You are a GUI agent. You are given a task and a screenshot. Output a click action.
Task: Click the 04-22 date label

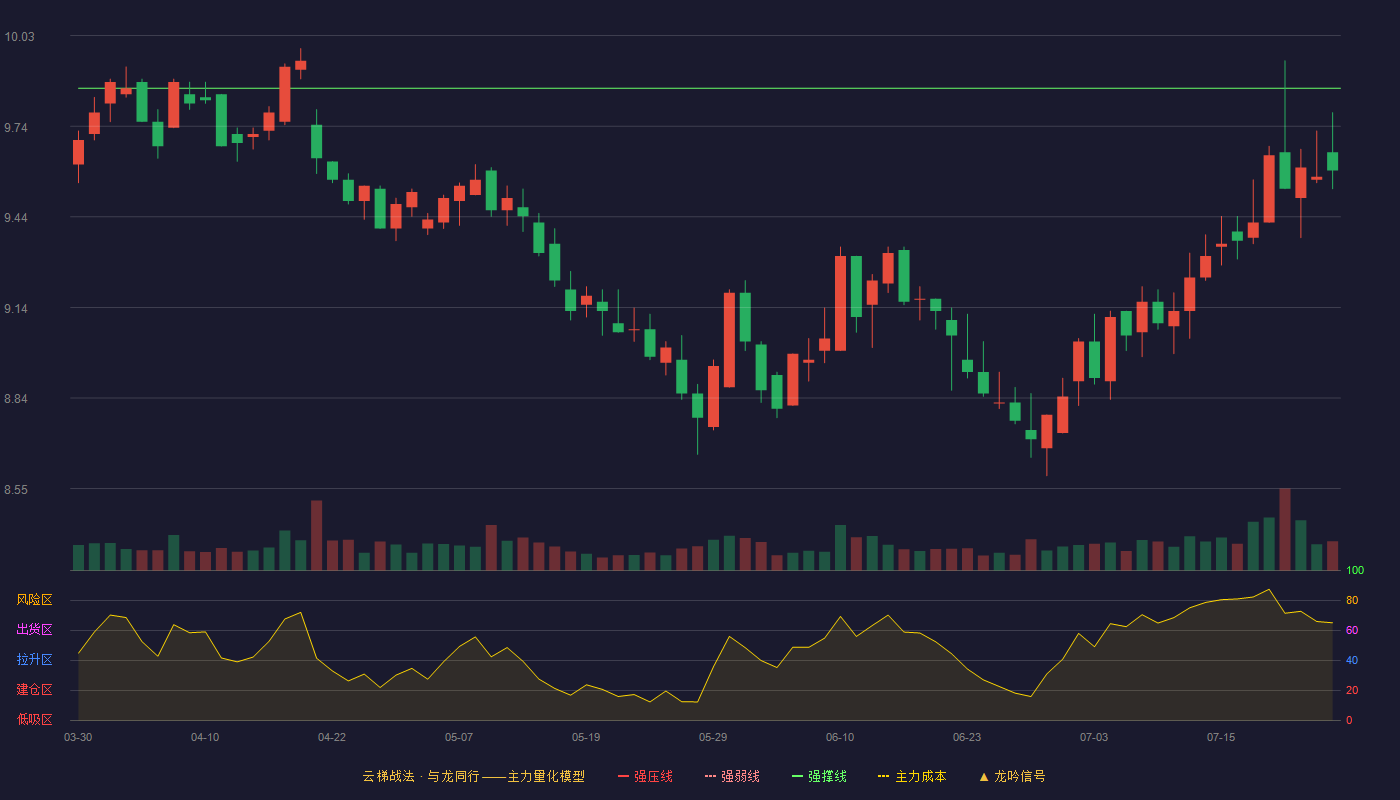pos(332,737)
